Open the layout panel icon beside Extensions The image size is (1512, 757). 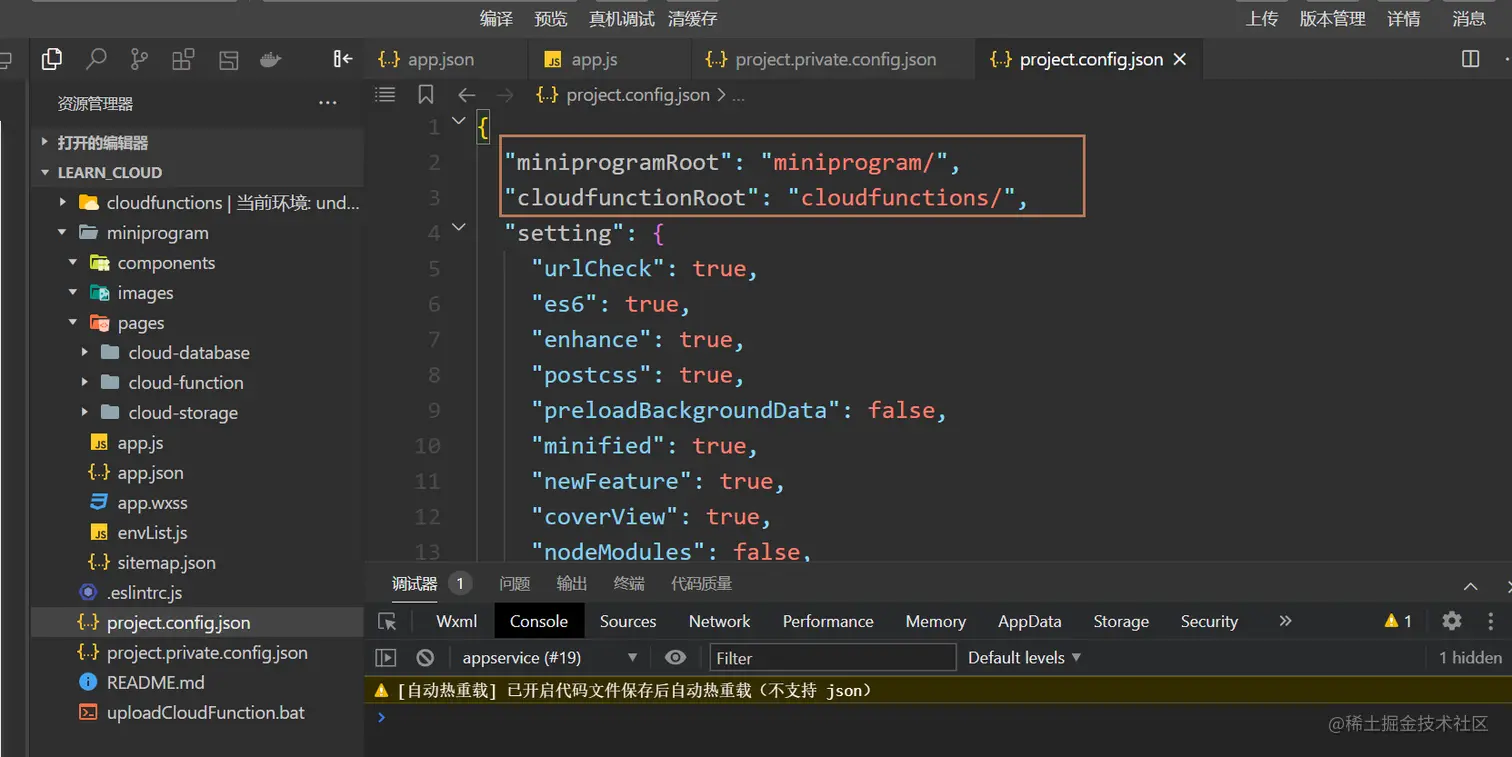(229, 59)
